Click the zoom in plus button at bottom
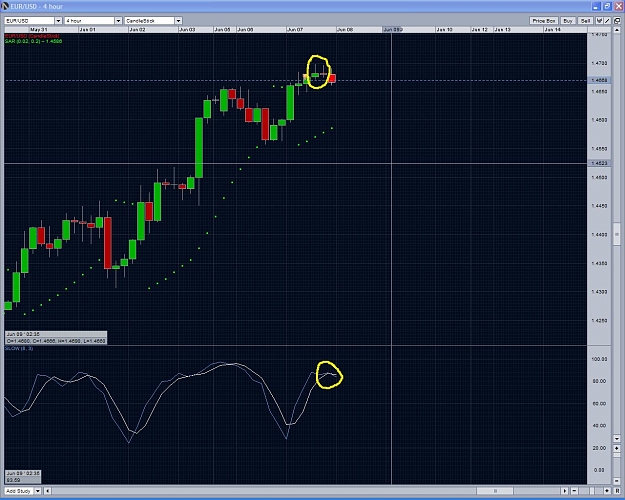 tap(607, 491)
